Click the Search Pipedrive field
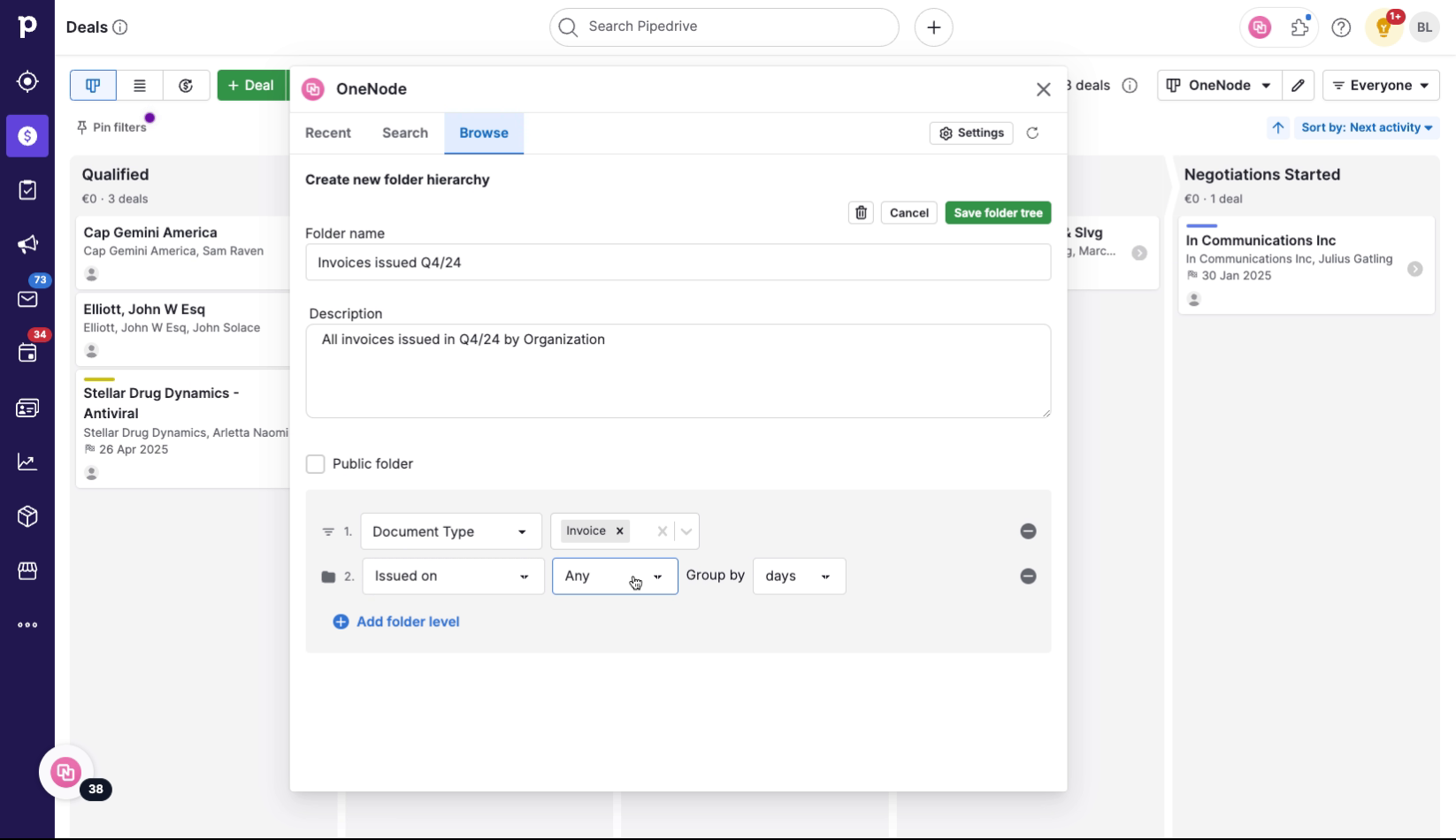Image resolution: width=1456 pixels, height=840 pixels. (724, 27)
